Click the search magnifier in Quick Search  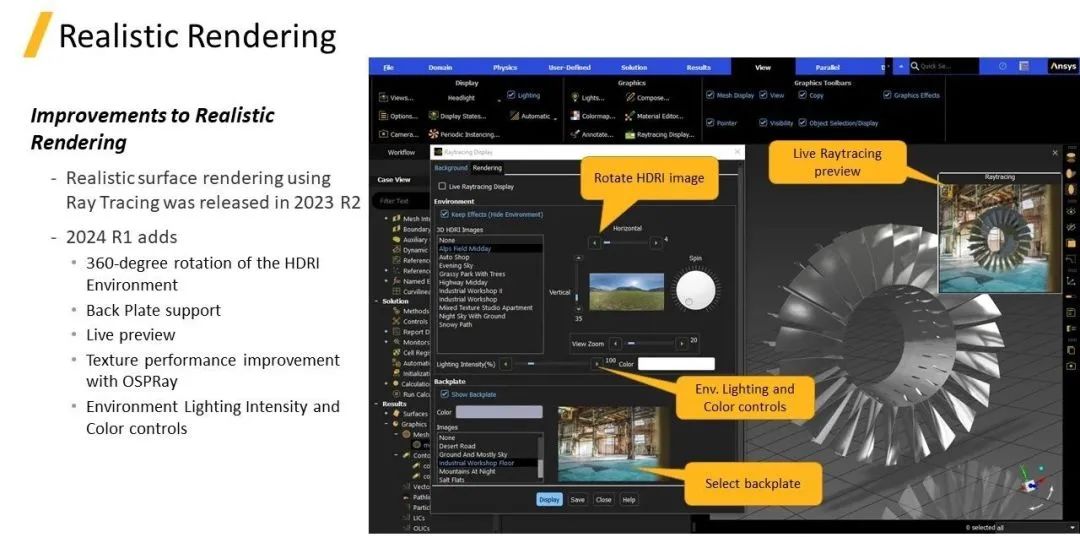915,67
